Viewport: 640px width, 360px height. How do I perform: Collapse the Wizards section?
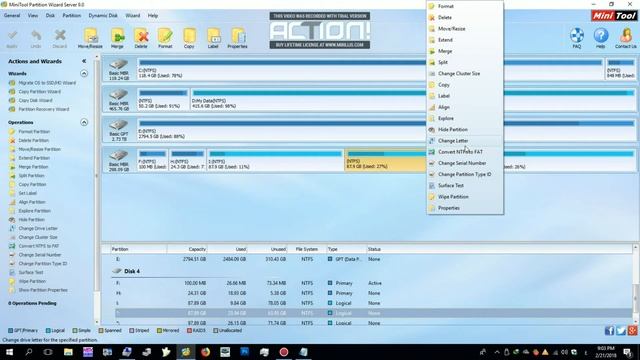(x=84, y=73)
